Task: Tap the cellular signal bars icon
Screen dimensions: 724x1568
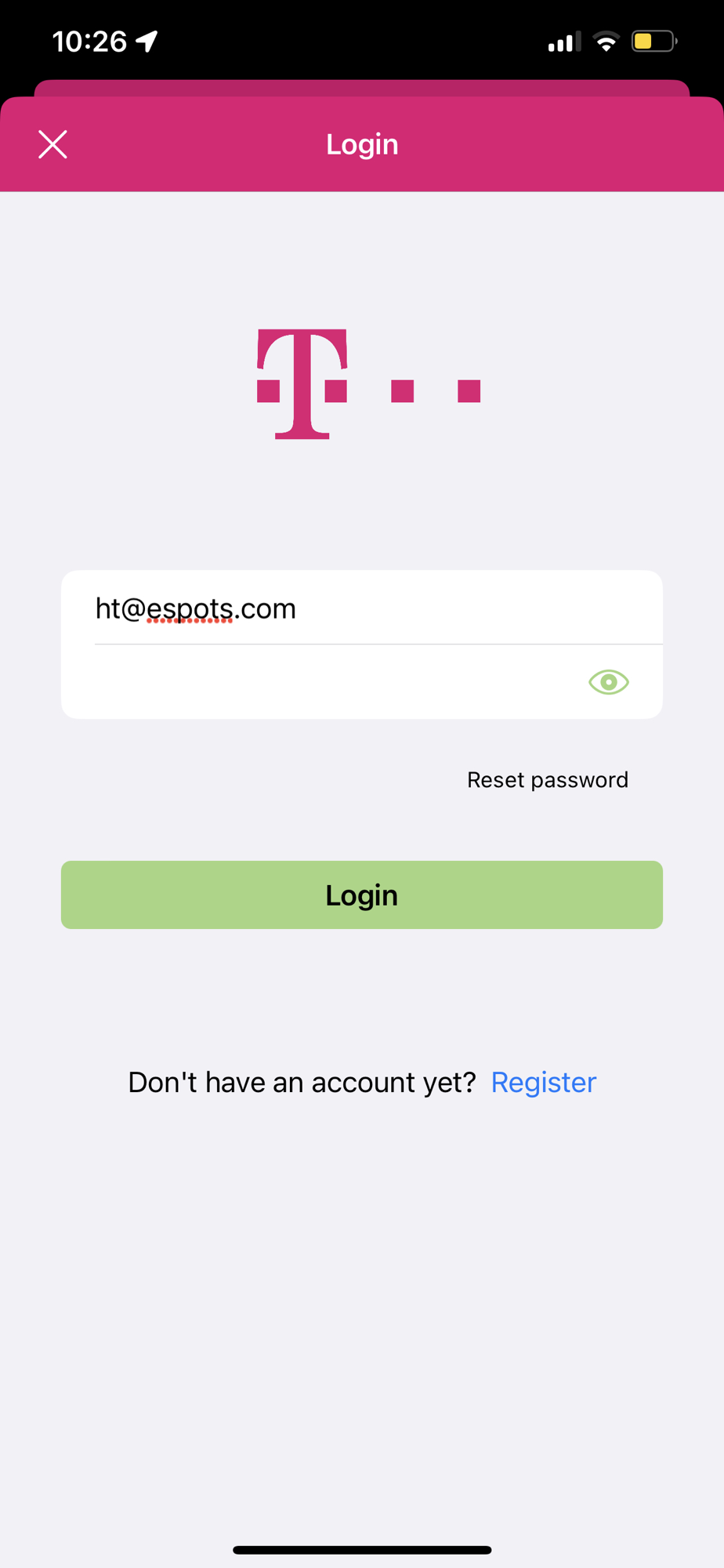Action: coord(564,42)
